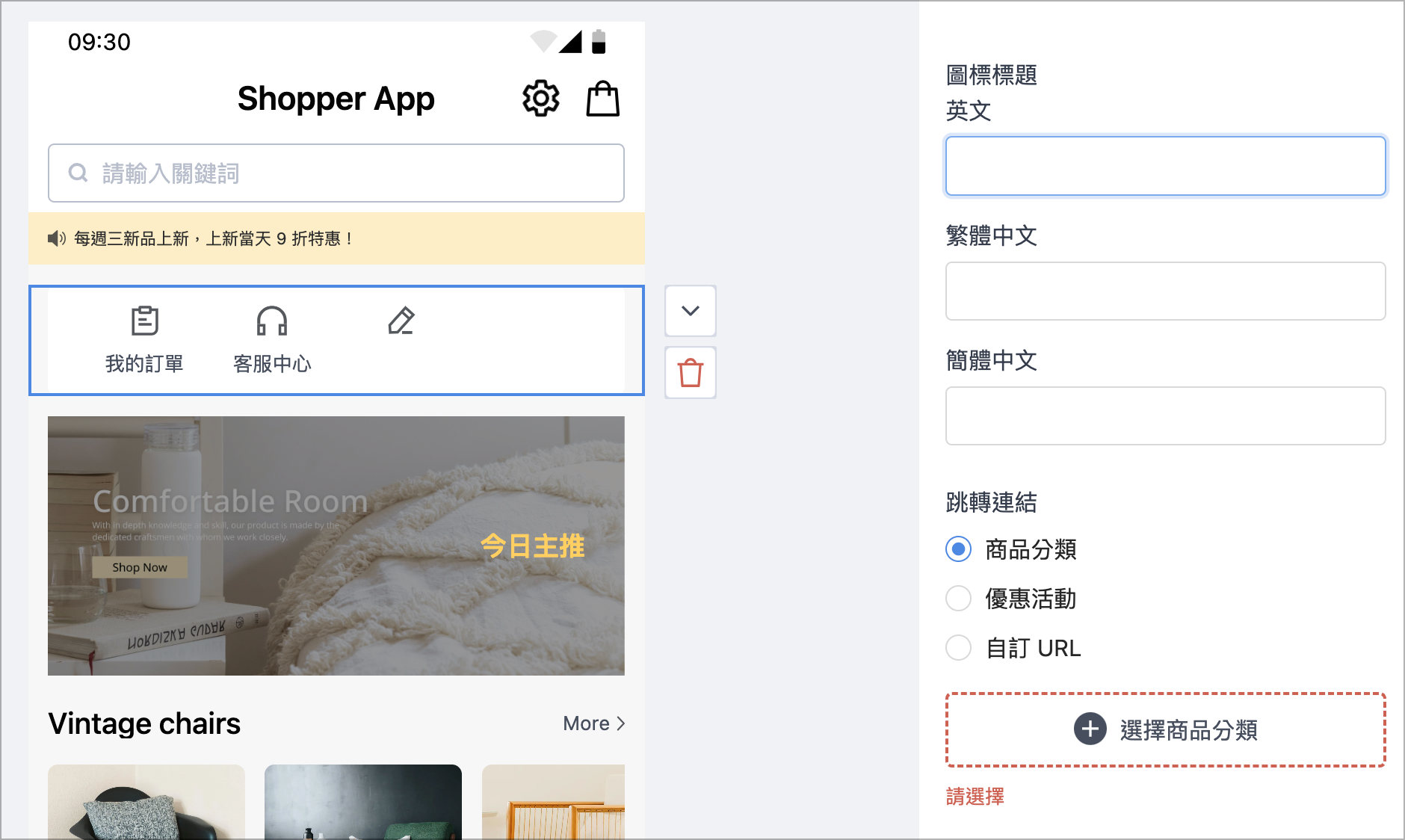1405x840 pixels.
Task: Click the Vintage chairs heading
Action: (144, 723)
